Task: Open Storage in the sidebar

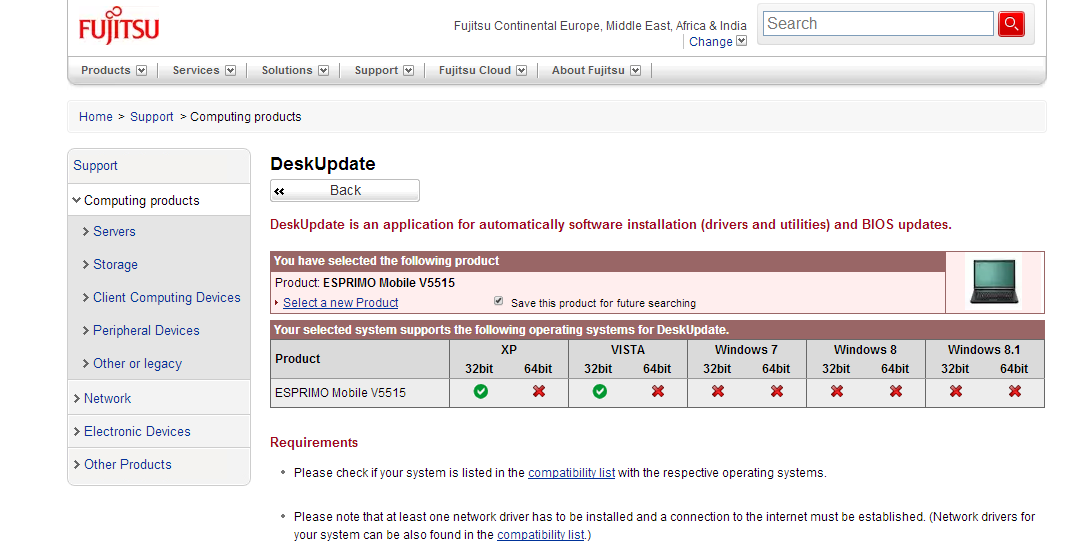Action: [115, 265]
